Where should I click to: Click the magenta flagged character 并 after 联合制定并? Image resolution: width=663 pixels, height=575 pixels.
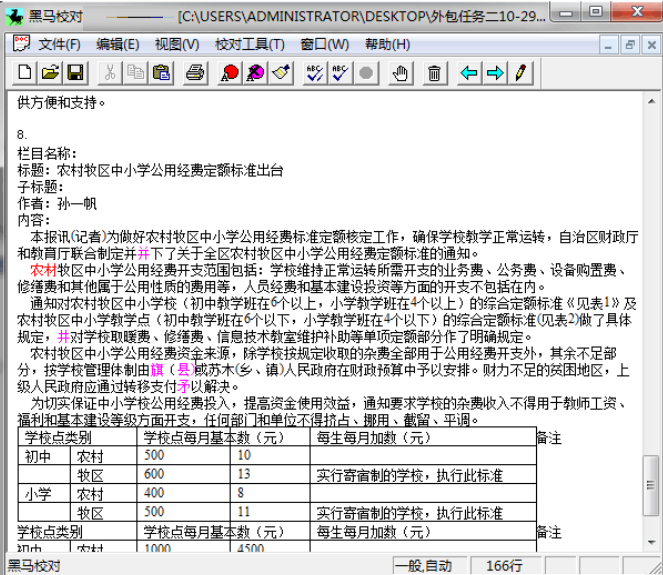[143, 253]
